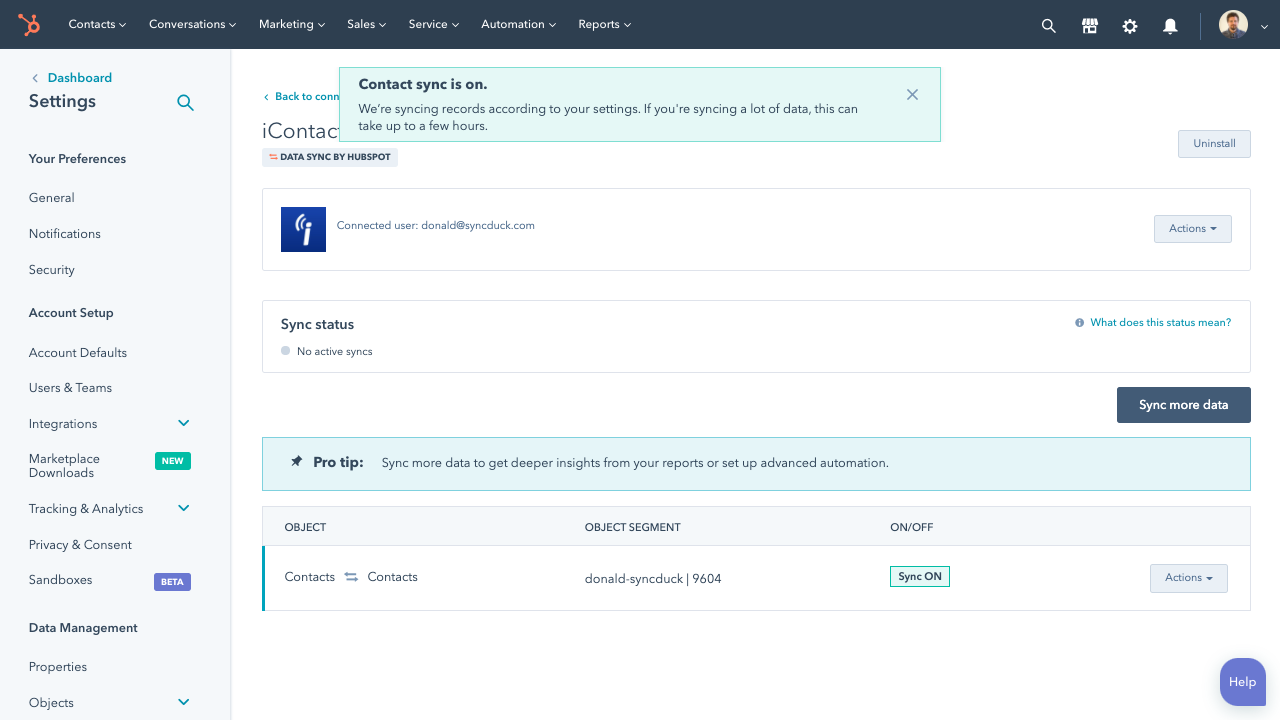Click the bidirectional sync arrows icon

351,577
